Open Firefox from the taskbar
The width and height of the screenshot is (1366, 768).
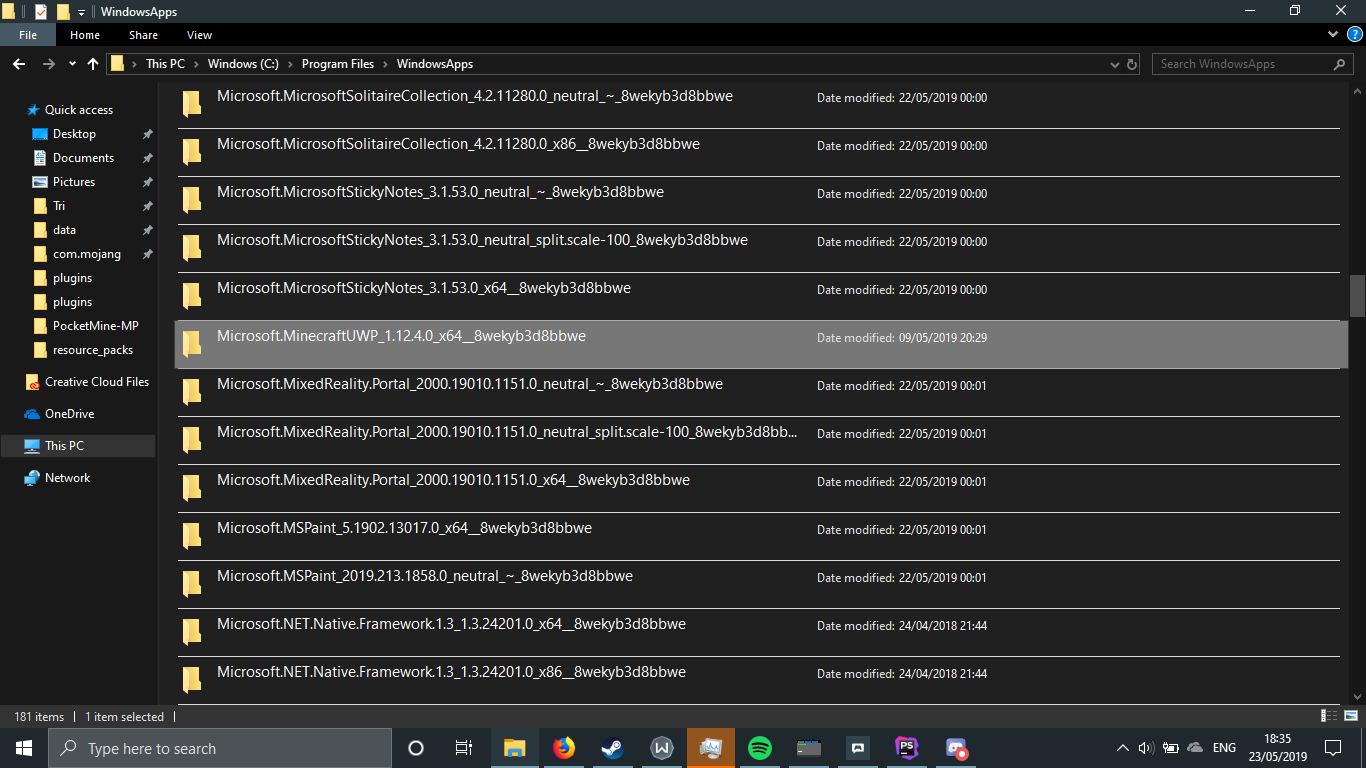[x=564, y=748]
